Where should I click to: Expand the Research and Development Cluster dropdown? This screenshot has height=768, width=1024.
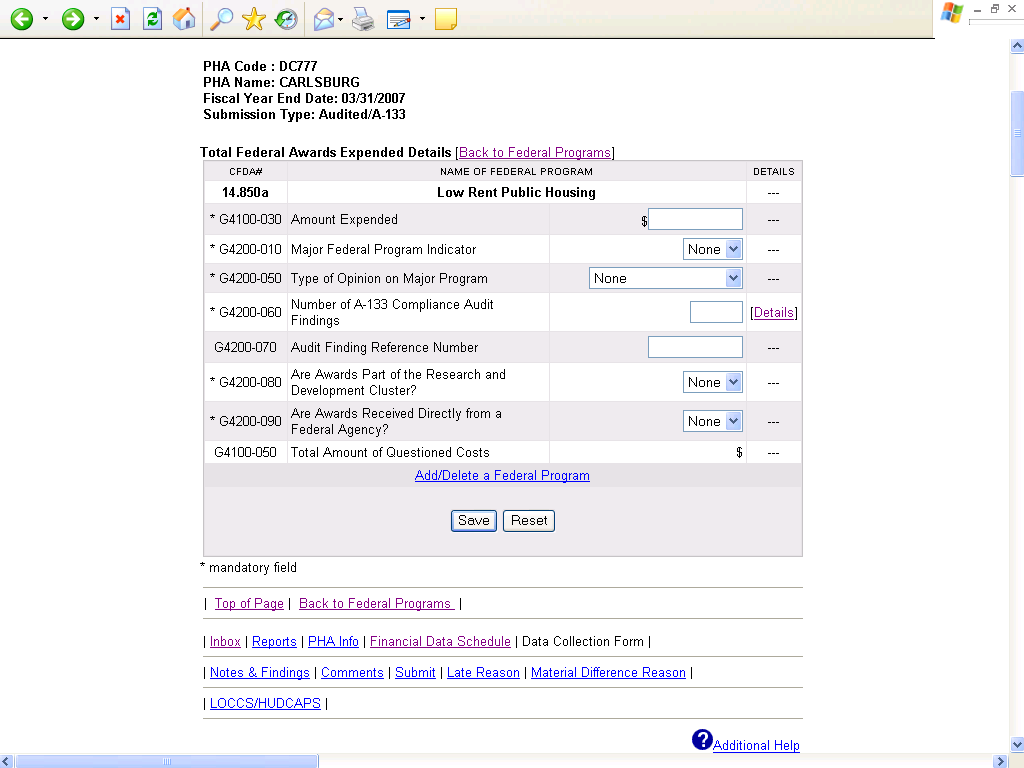[733, 382]
